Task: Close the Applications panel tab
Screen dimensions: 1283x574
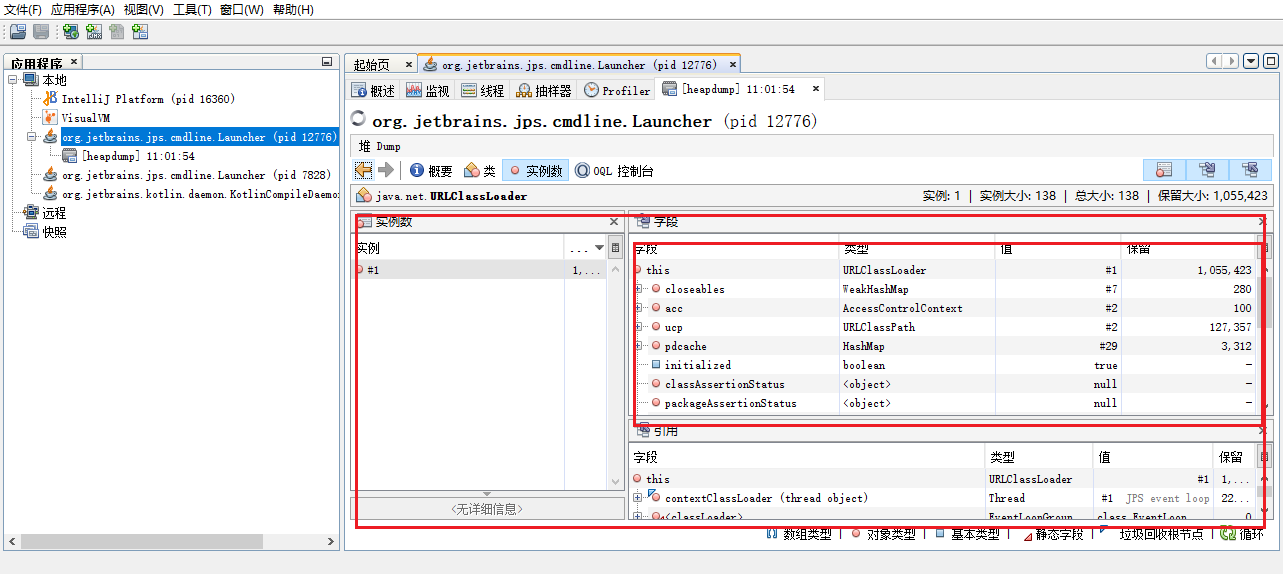Action: coord(74,62)
